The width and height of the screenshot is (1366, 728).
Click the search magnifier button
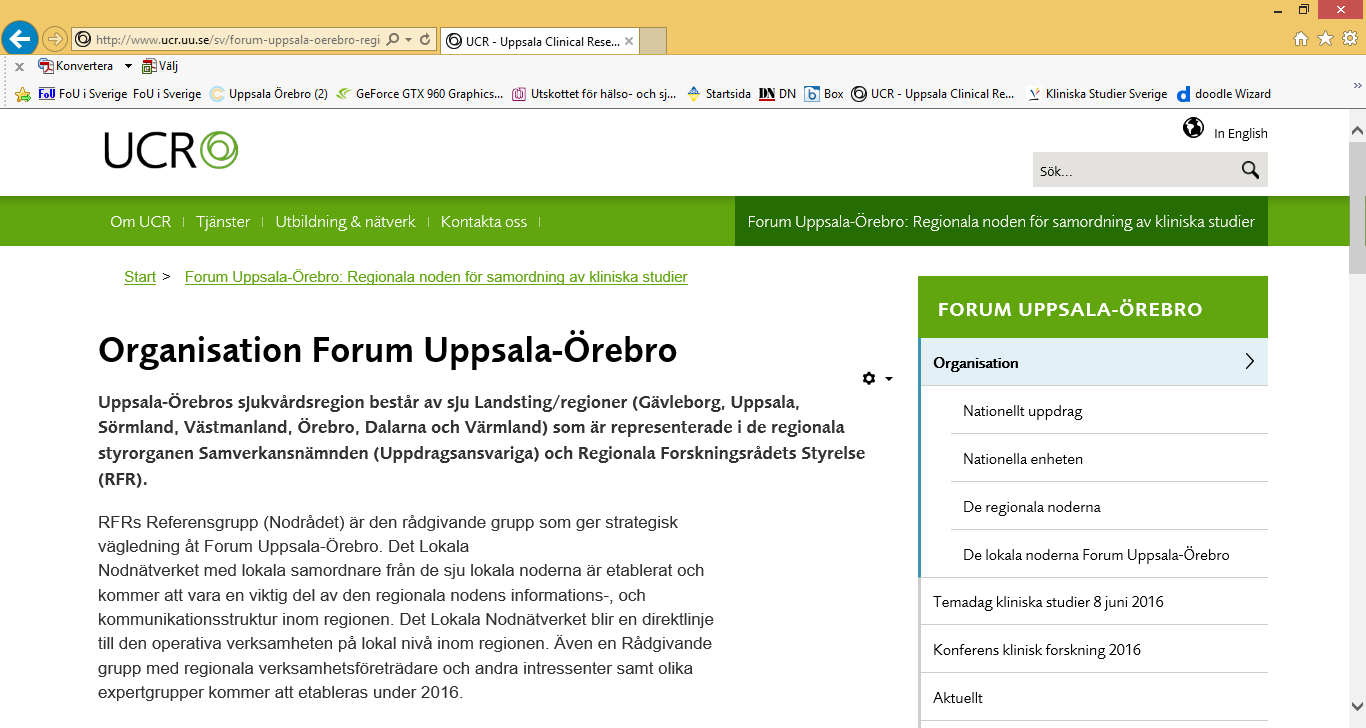click(x=1250, y=170)
